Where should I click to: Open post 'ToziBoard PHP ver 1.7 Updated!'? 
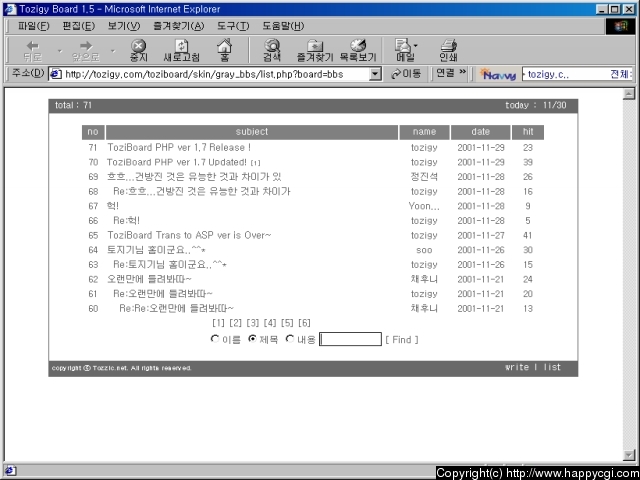click(177, 162)
